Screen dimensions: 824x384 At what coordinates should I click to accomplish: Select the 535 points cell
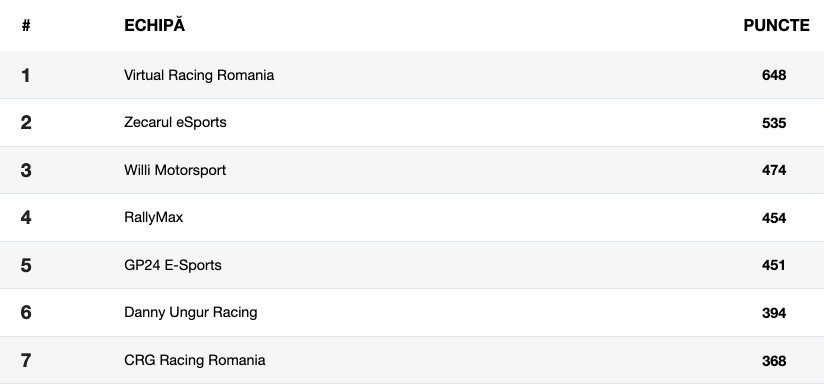coord(774,123)
